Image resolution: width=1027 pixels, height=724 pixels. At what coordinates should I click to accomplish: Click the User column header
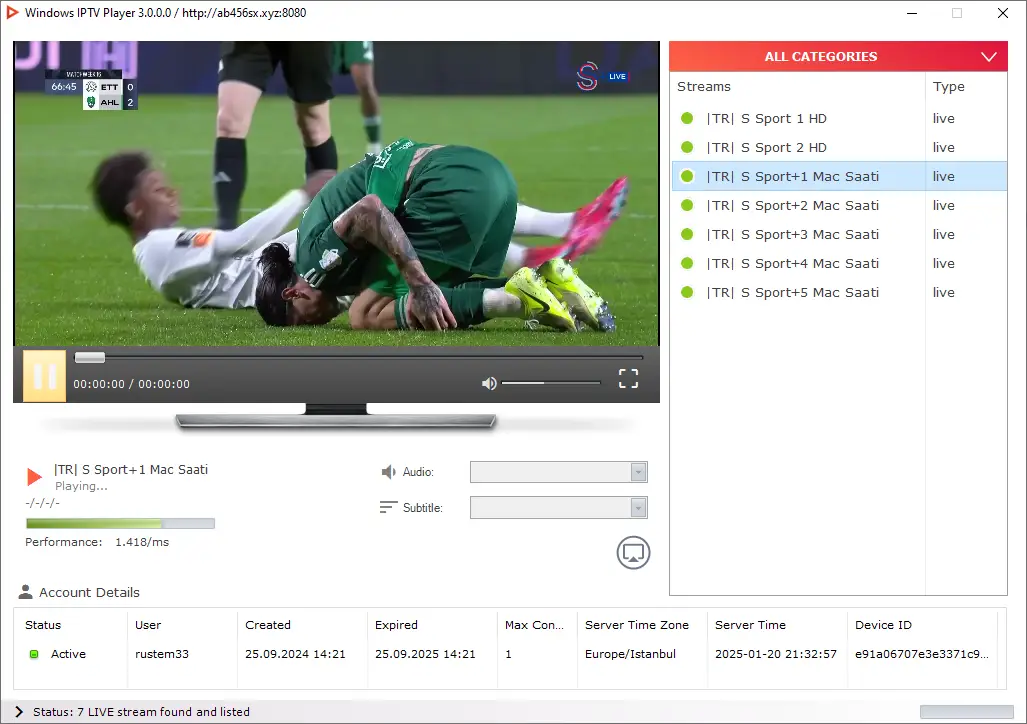148,625
